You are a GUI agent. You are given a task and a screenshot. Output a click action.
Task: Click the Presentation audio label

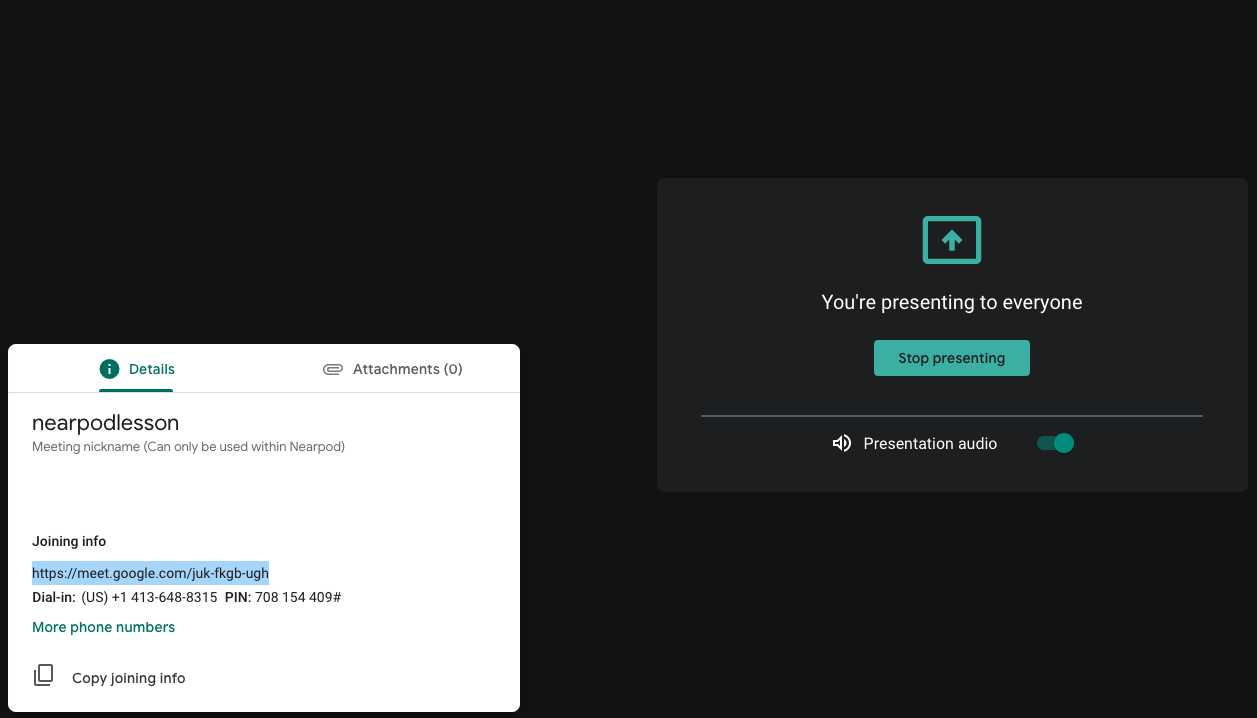point(930,444)
